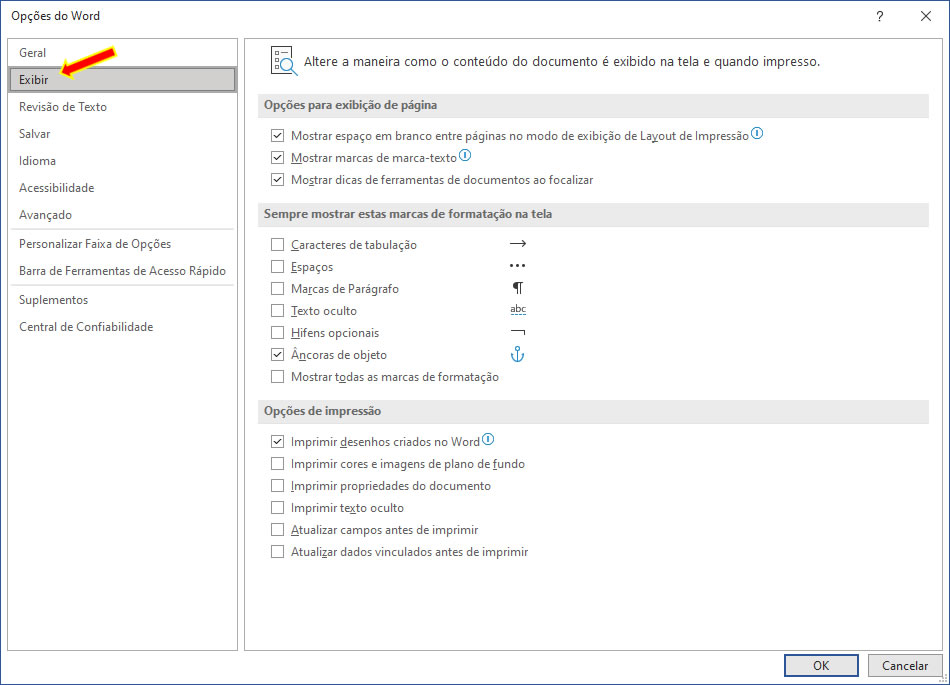950x685 pixels.
Task: Open Personalizar Faixa de Opções
Action: click(122, 243)
